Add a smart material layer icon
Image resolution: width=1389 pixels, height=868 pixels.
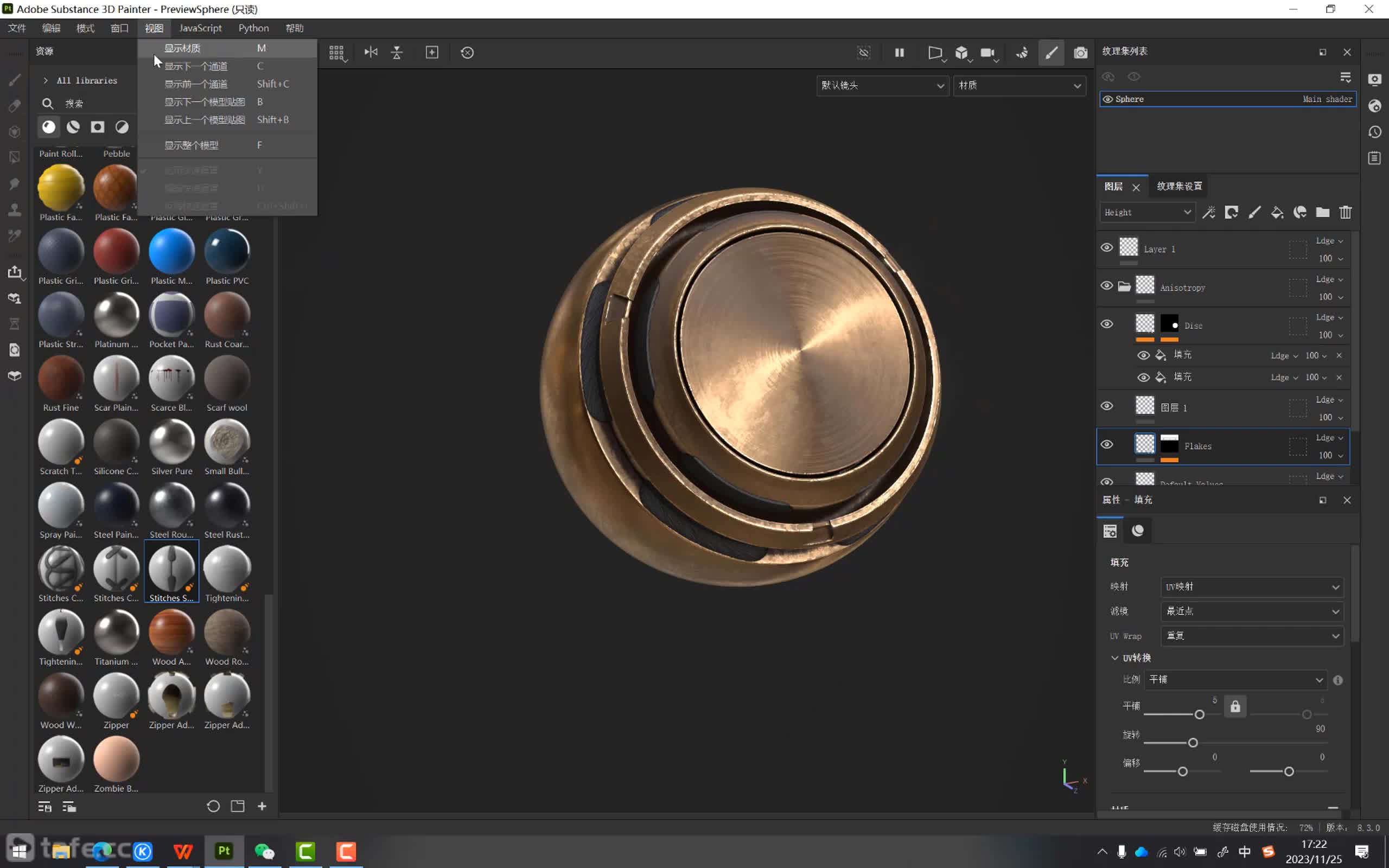pyautogui.click(x=1300, y=213)
